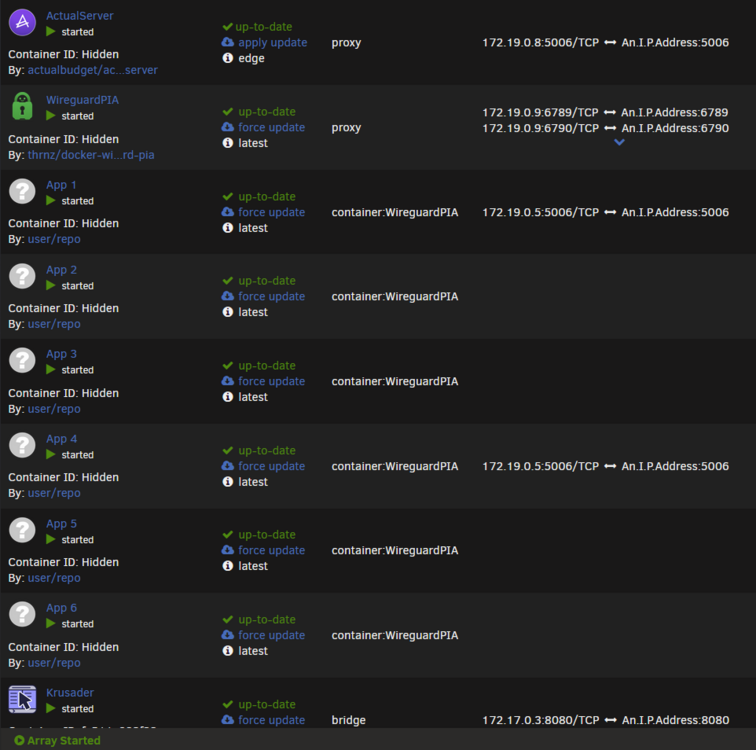Click the App 6 question mark icon

click(x=22, y=615)
